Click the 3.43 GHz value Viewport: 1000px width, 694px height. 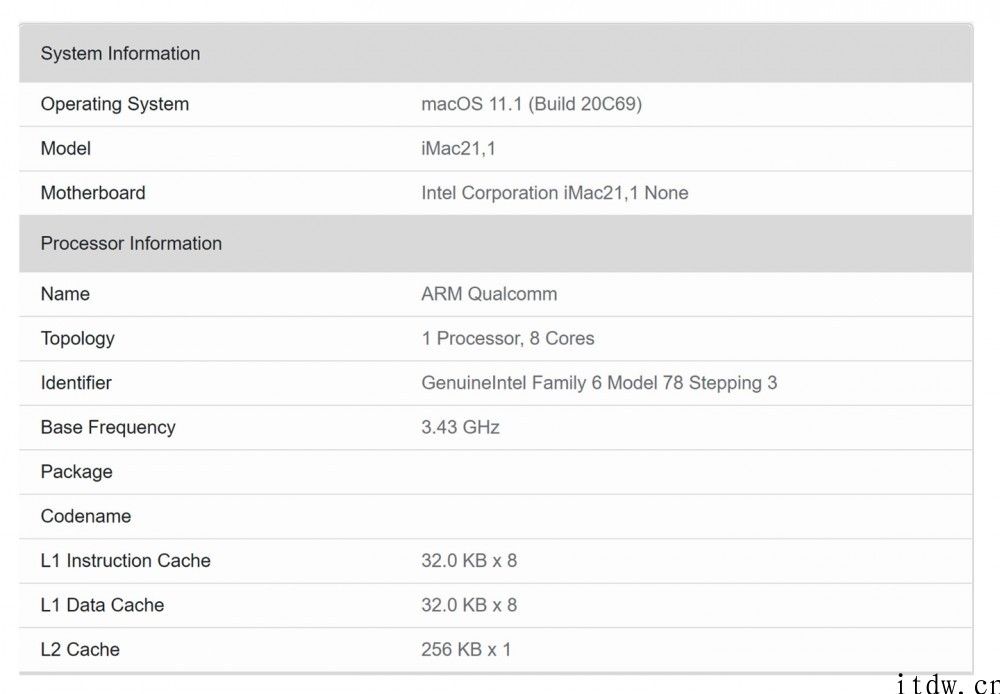(460, 427)
